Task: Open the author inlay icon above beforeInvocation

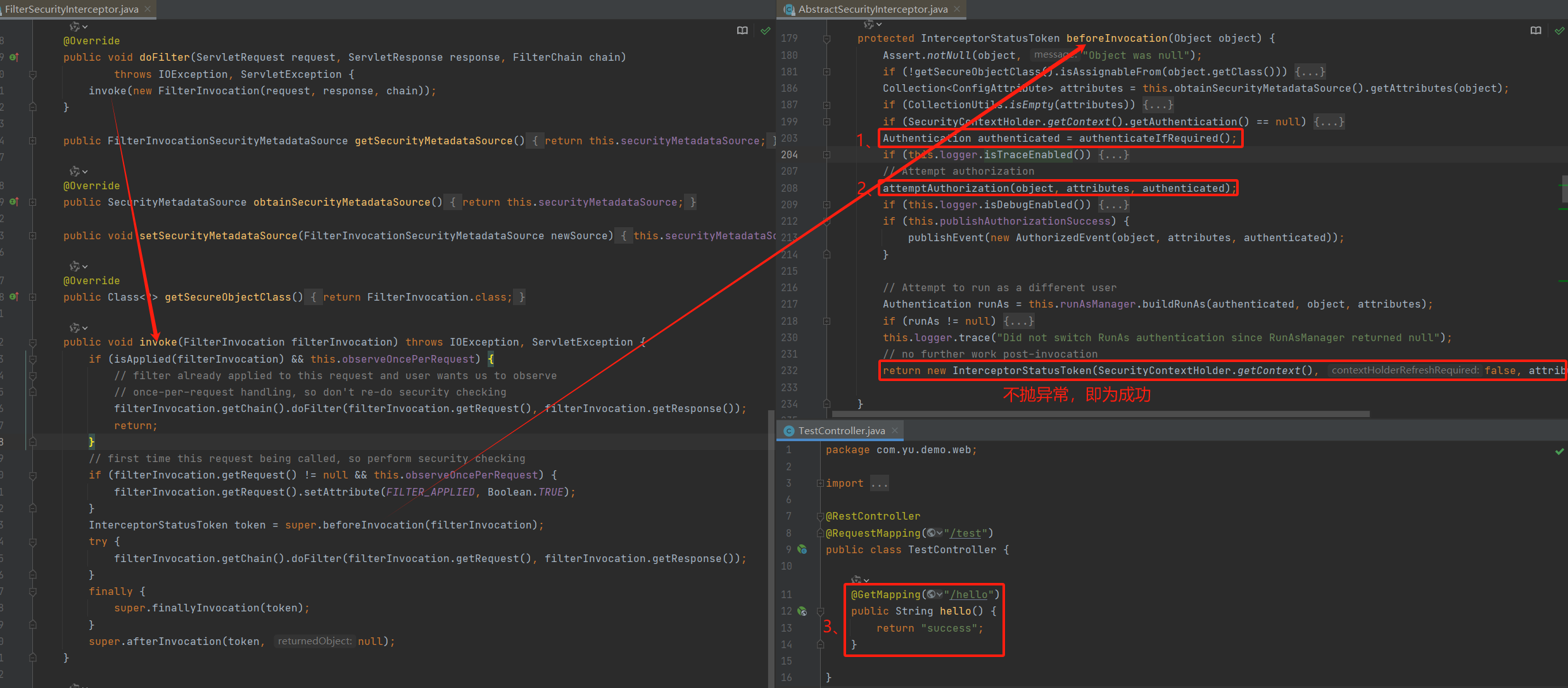Action: pos(873,24)
